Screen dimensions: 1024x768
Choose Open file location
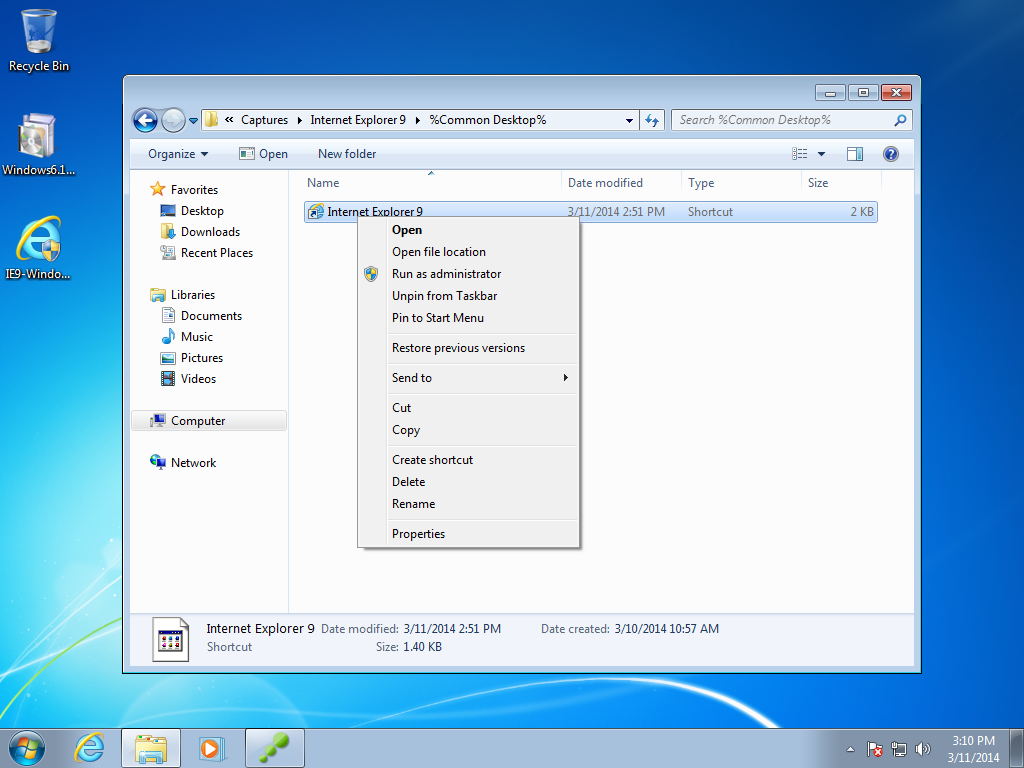(468, 252)
